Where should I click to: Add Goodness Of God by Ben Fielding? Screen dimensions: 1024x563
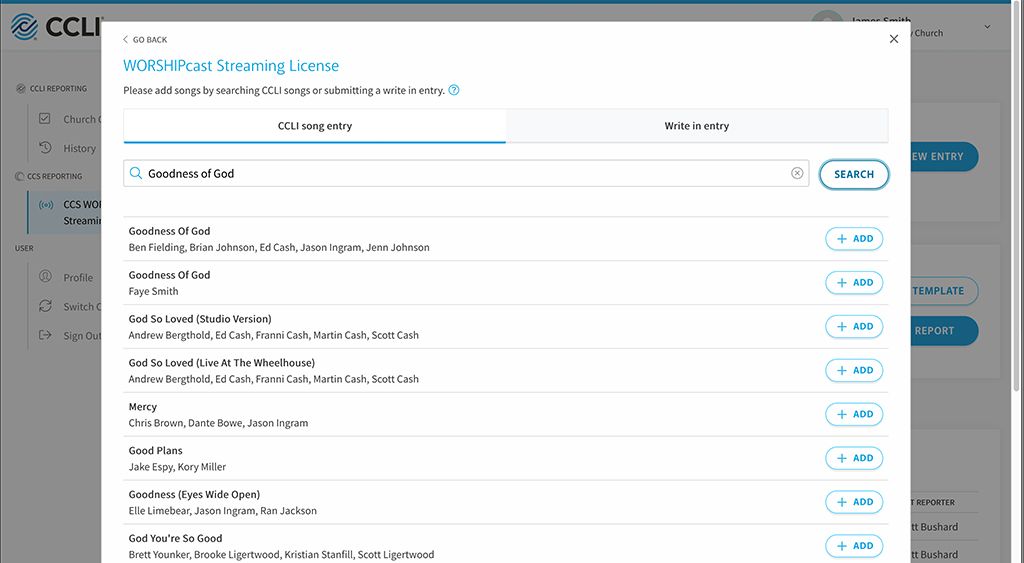[854, 238]
